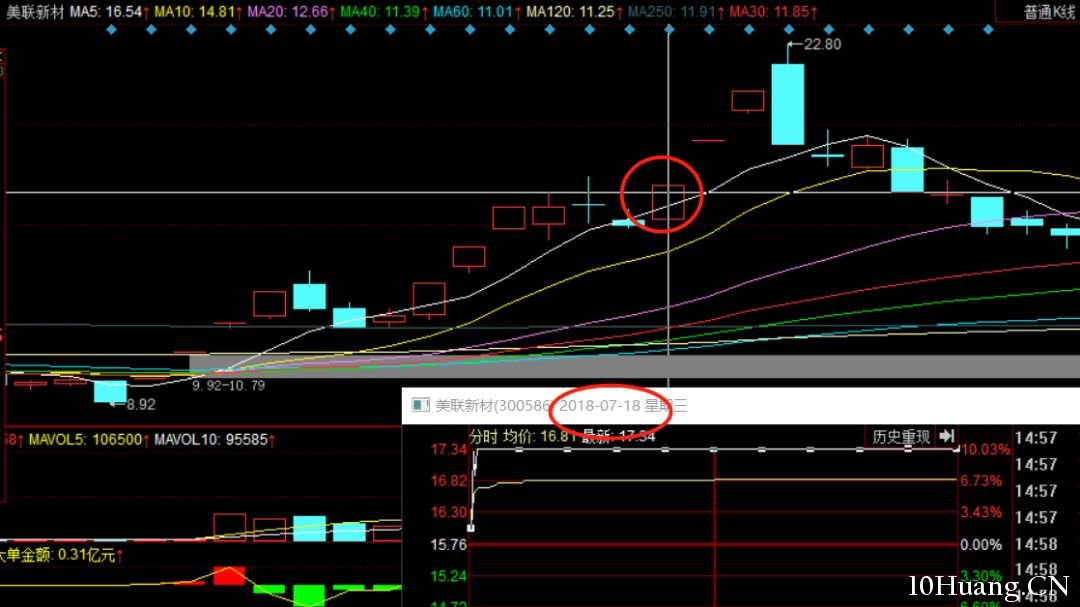Click the 8.92 low price label
The image size is (1080, 607).
point(141,404)
